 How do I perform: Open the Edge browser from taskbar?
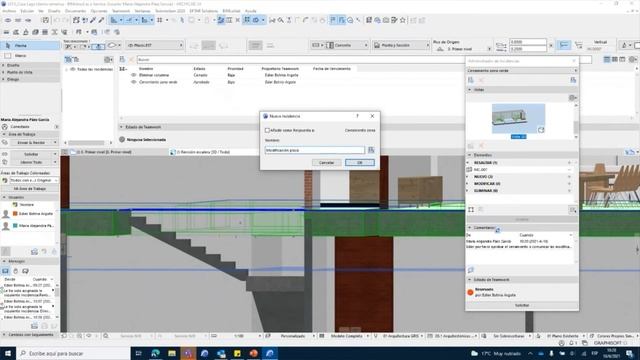(155, 353)
